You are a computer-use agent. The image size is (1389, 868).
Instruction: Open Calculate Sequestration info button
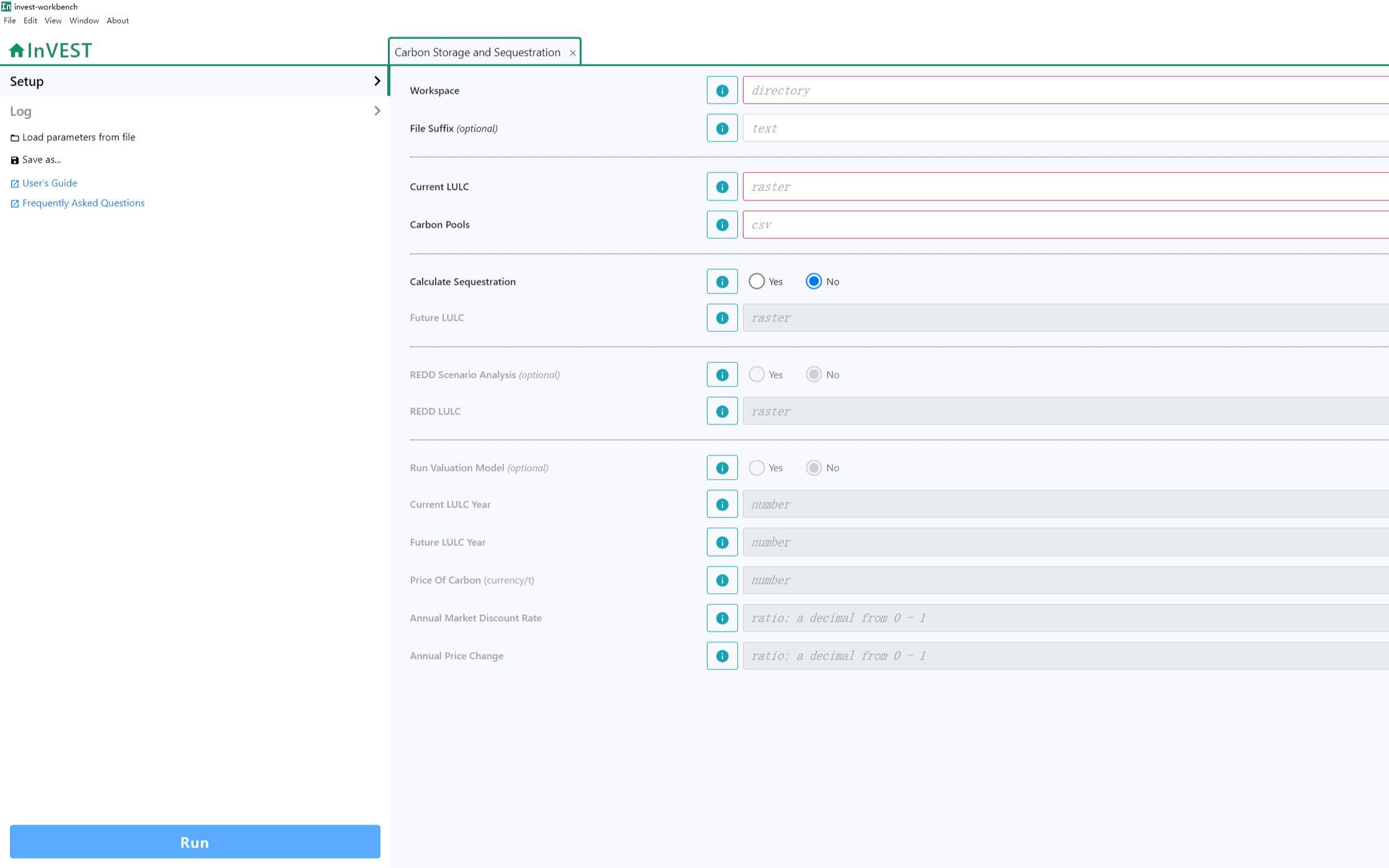click(722, 282)
